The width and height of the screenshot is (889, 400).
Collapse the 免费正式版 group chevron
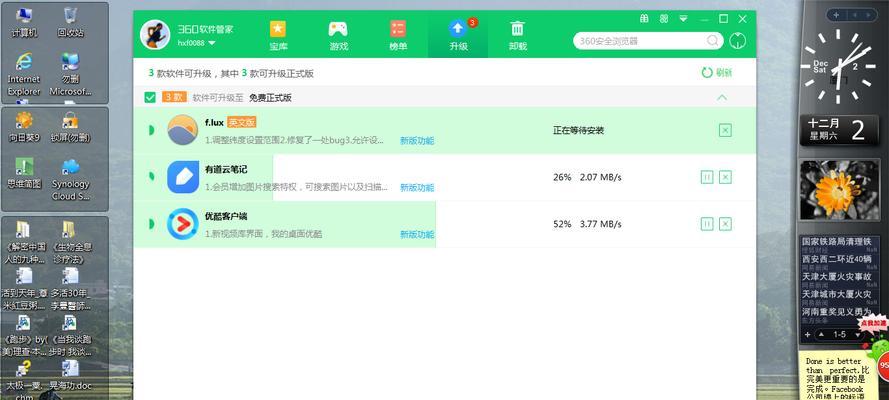pyautogui.click(x=722, y=97)
